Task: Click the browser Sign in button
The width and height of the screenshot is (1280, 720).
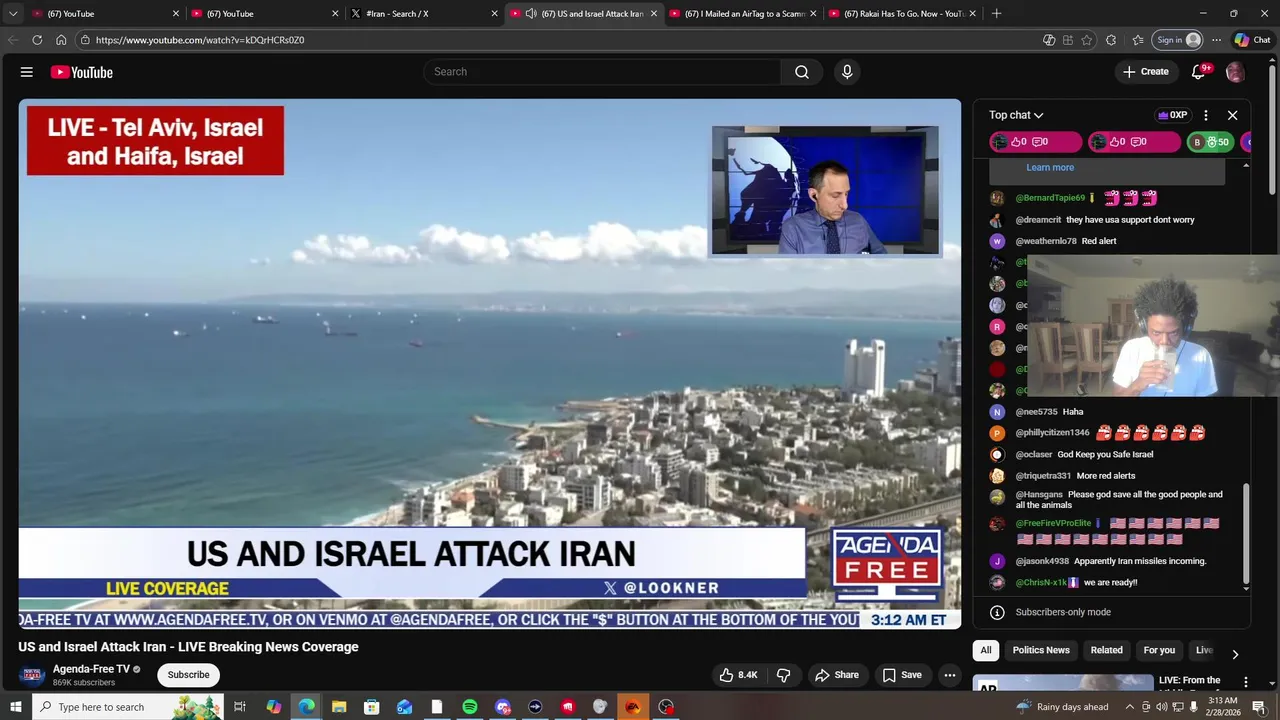Action: coord(1177,40)
